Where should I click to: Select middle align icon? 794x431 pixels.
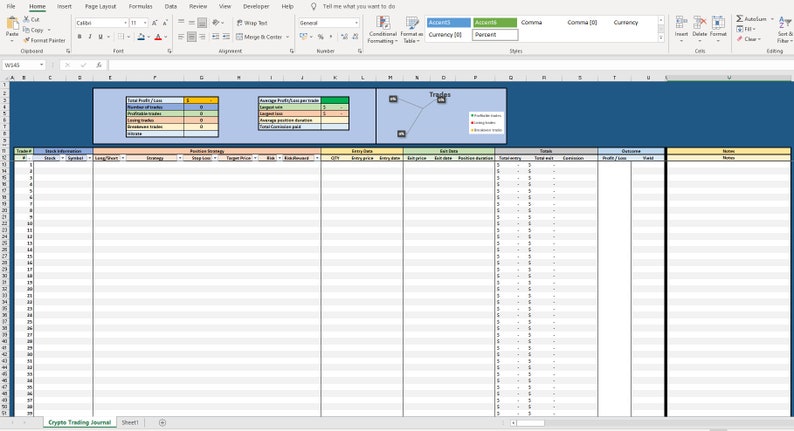click(x=191, y=23)
